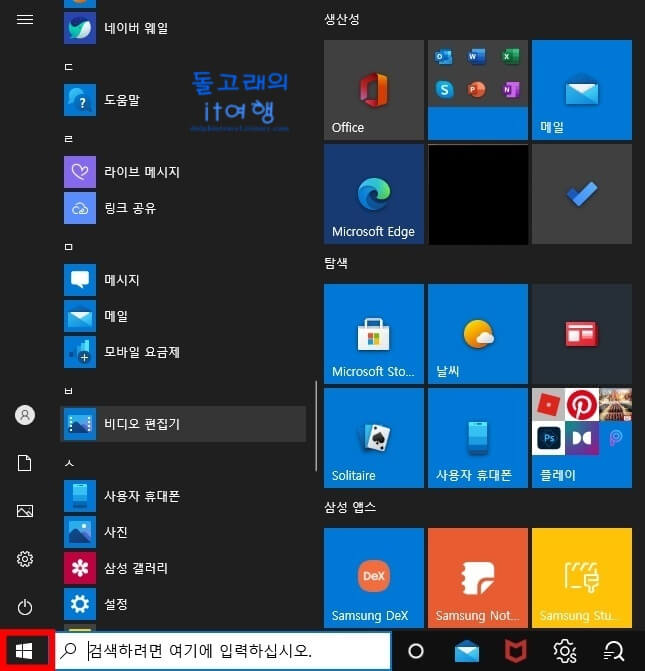
Task: Focus the taskbar search box
Action: click(223, 651)
